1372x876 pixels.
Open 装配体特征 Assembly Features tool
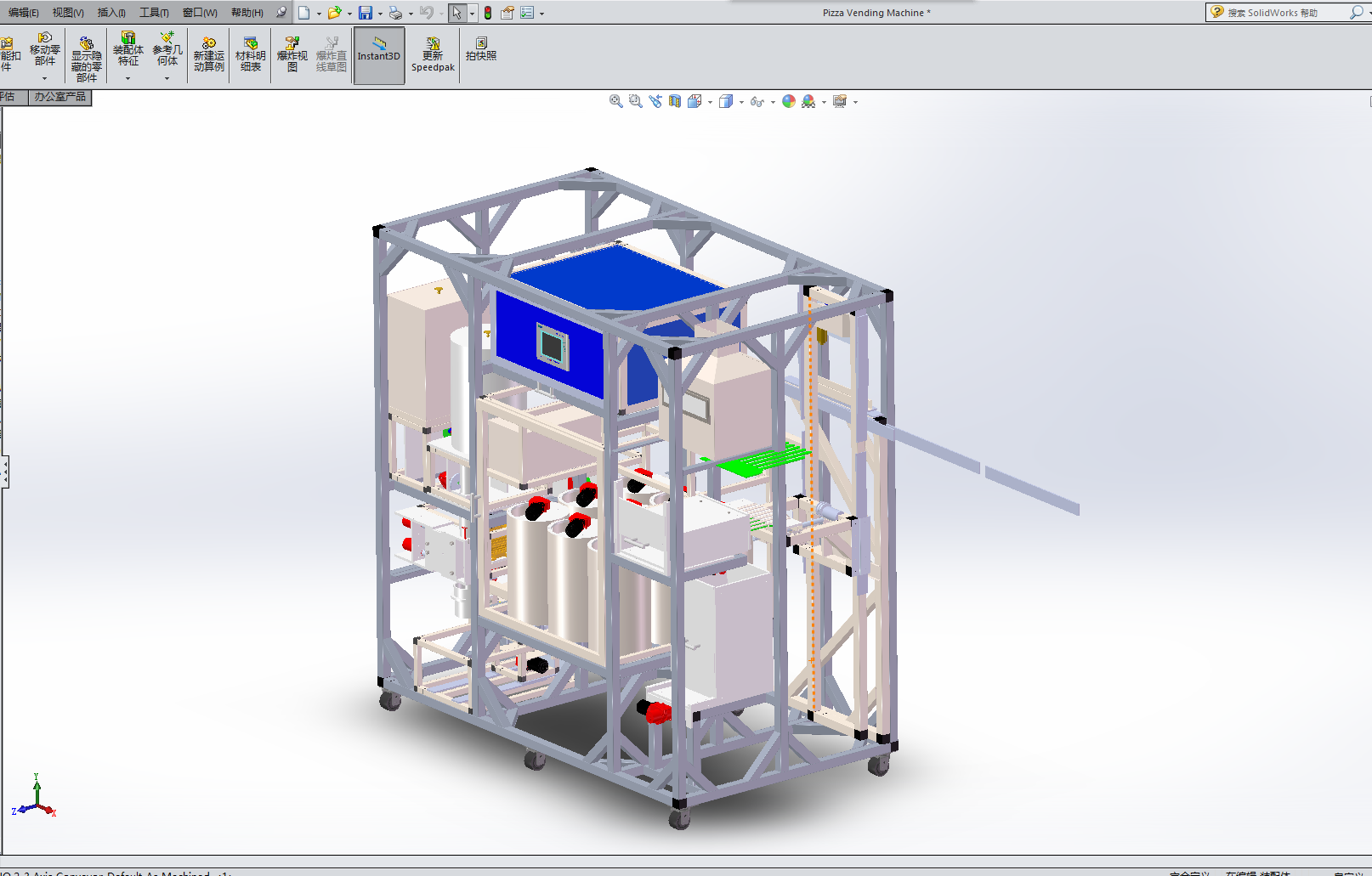[x=128, y=49]
